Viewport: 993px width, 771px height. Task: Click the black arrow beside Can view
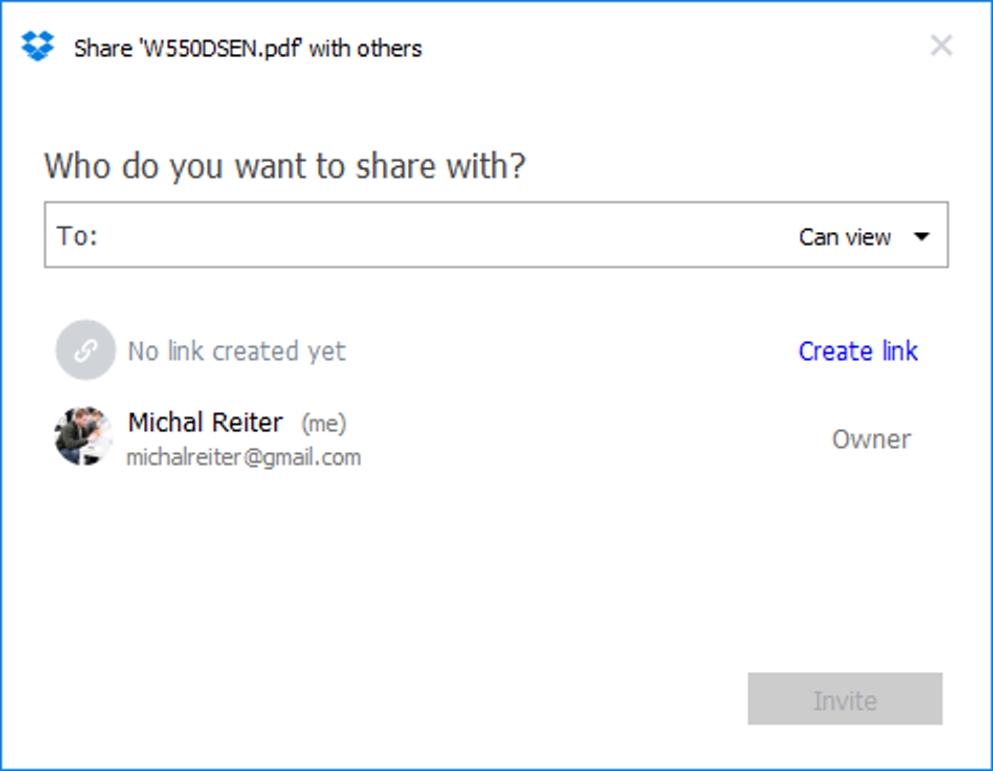coord(921,237)
